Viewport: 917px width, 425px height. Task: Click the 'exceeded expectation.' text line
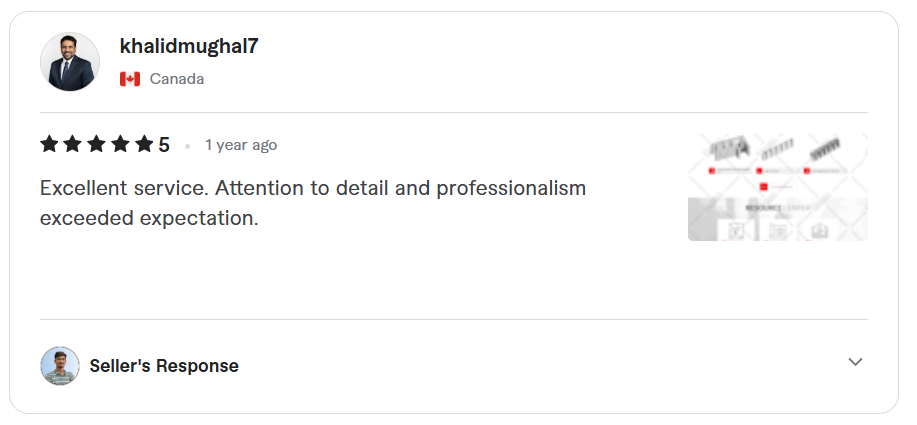149,217
